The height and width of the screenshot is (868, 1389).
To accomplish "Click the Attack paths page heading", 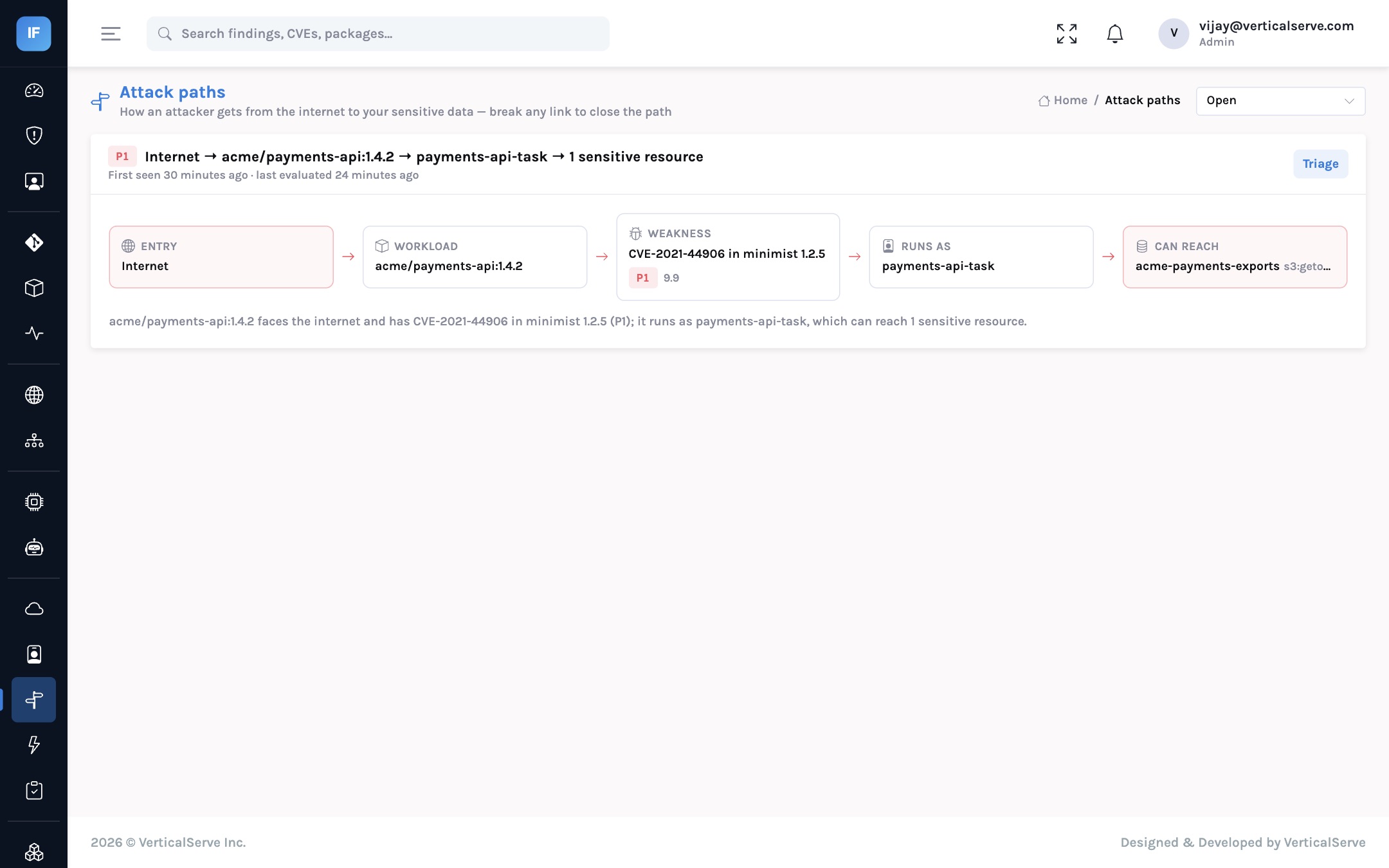I will point(172,92).
